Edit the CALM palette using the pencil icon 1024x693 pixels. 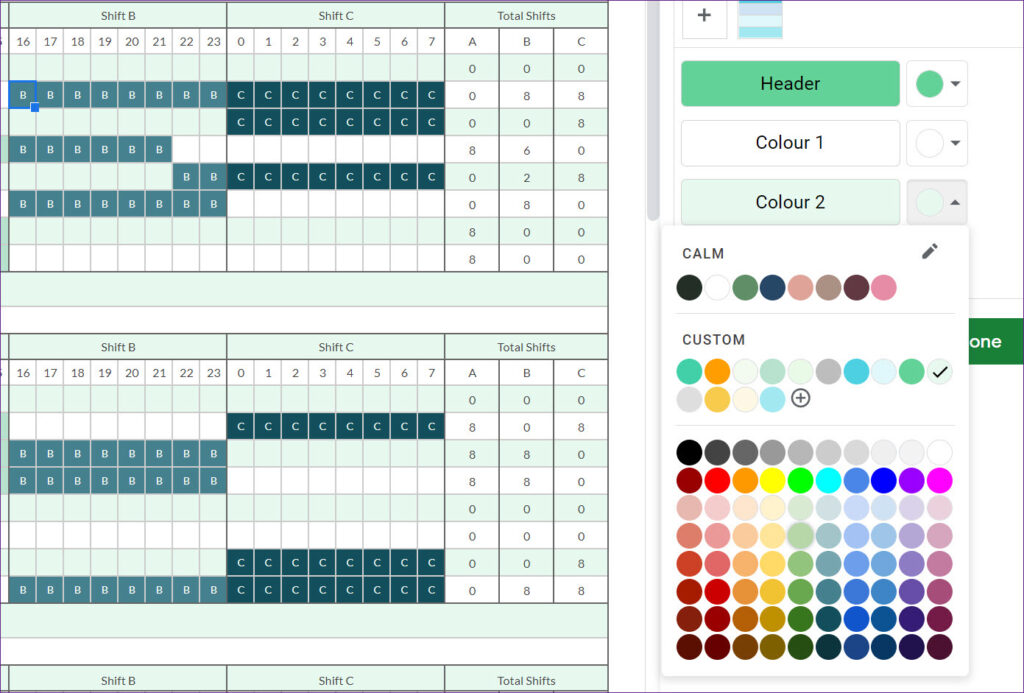click(x=930, y=251)
